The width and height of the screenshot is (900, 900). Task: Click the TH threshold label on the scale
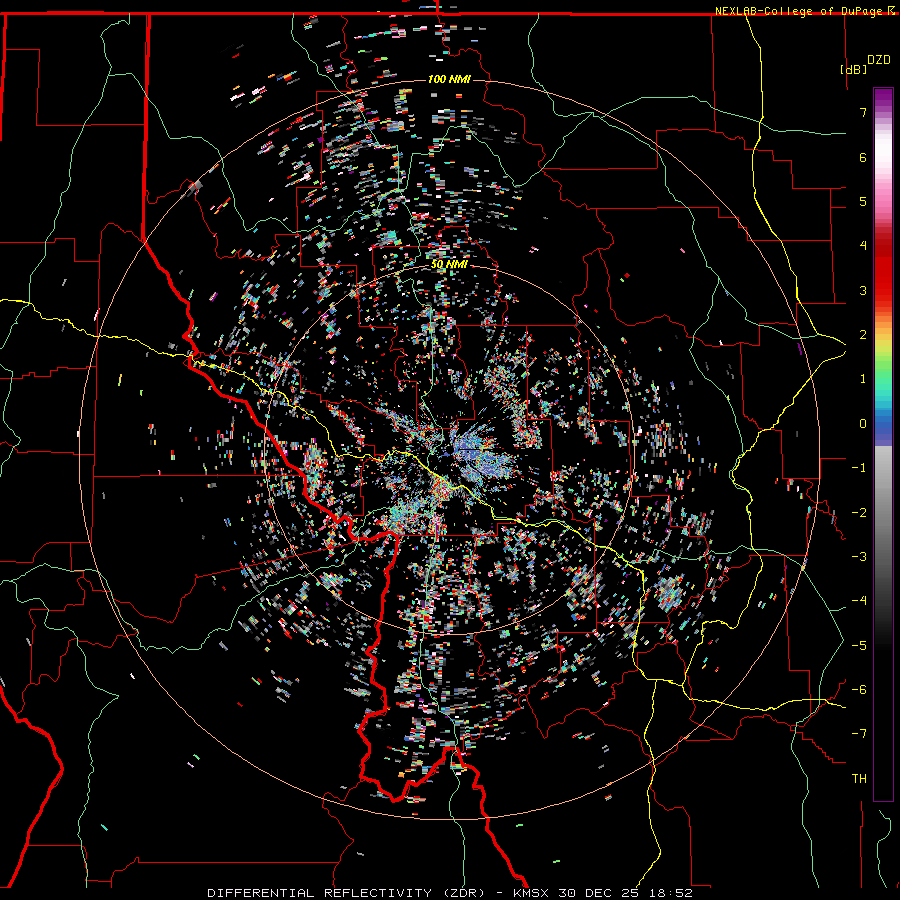pos(859,779)
